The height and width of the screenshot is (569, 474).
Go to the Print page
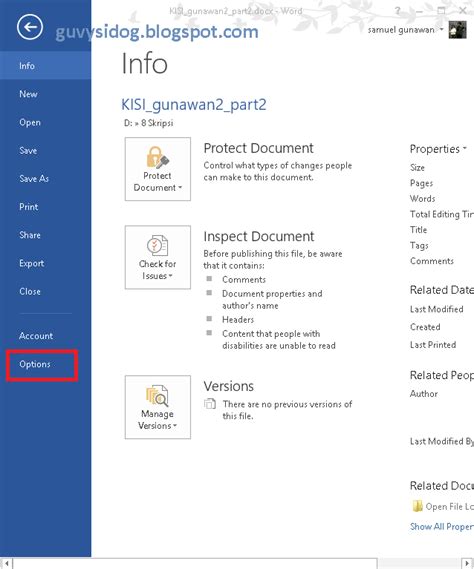[x=45, y=207]
